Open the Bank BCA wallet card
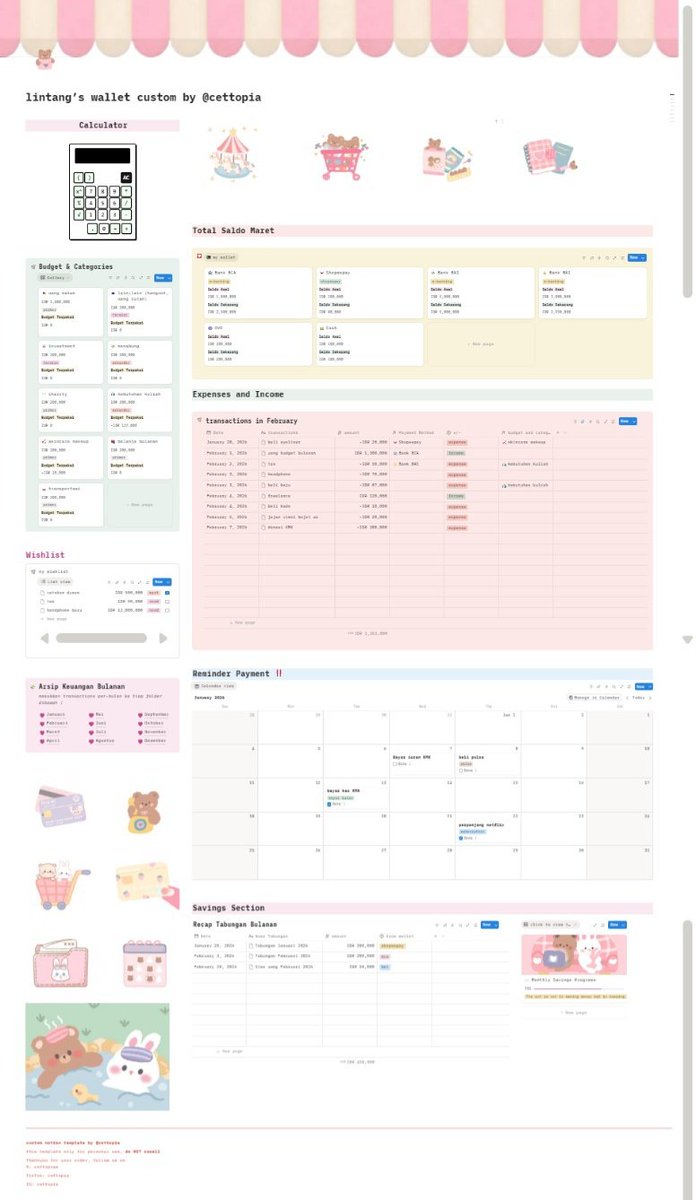Viewport: 696px width, 1200px height. (x=260, y=292)
